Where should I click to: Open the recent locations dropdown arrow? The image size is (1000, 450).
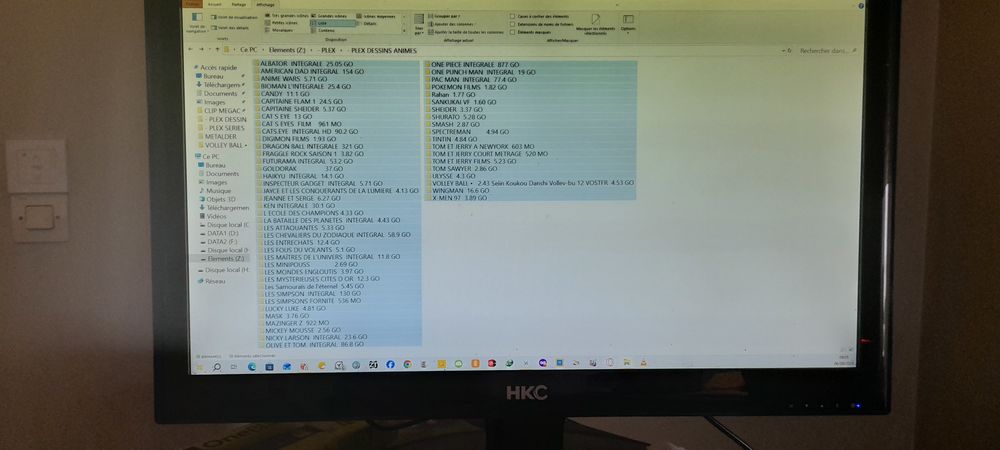pos(209,50)
